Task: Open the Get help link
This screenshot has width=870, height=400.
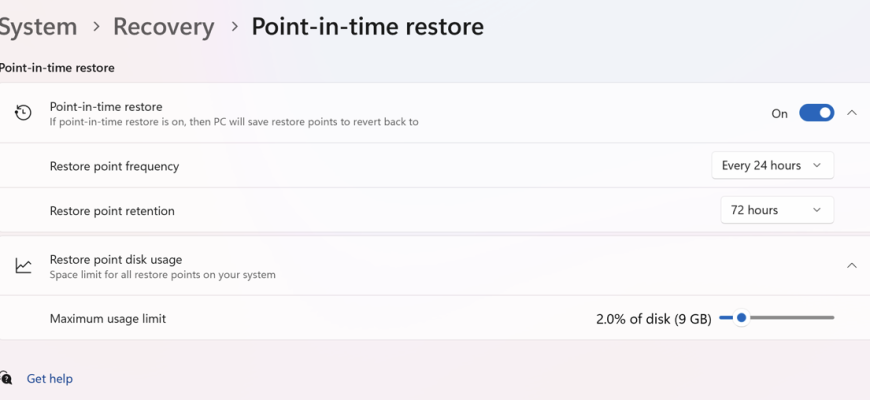Action: click(x=49, y=379)
